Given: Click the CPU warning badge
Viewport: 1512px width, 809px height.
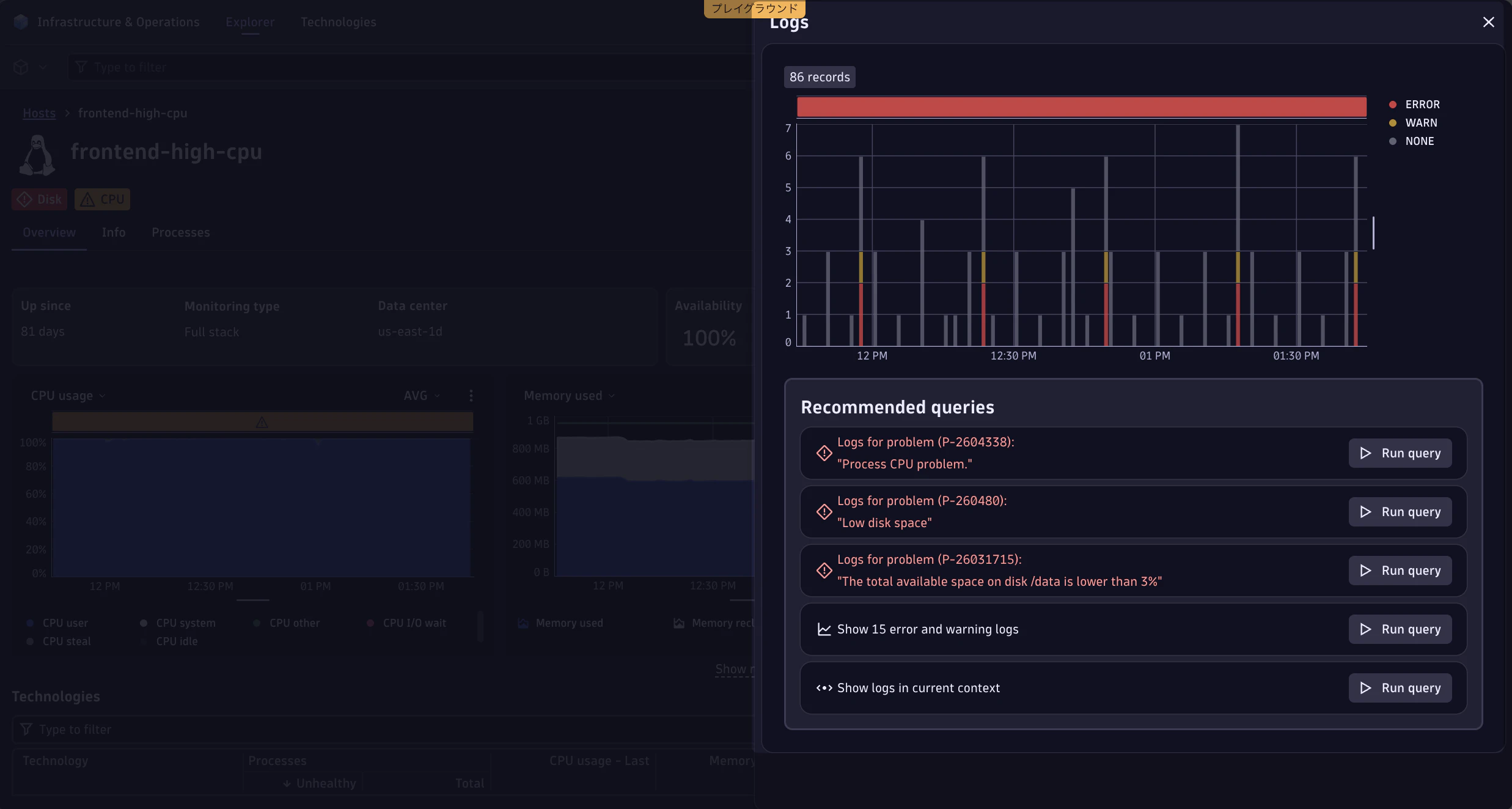Looking at the screenshot, I should point(102,199).
